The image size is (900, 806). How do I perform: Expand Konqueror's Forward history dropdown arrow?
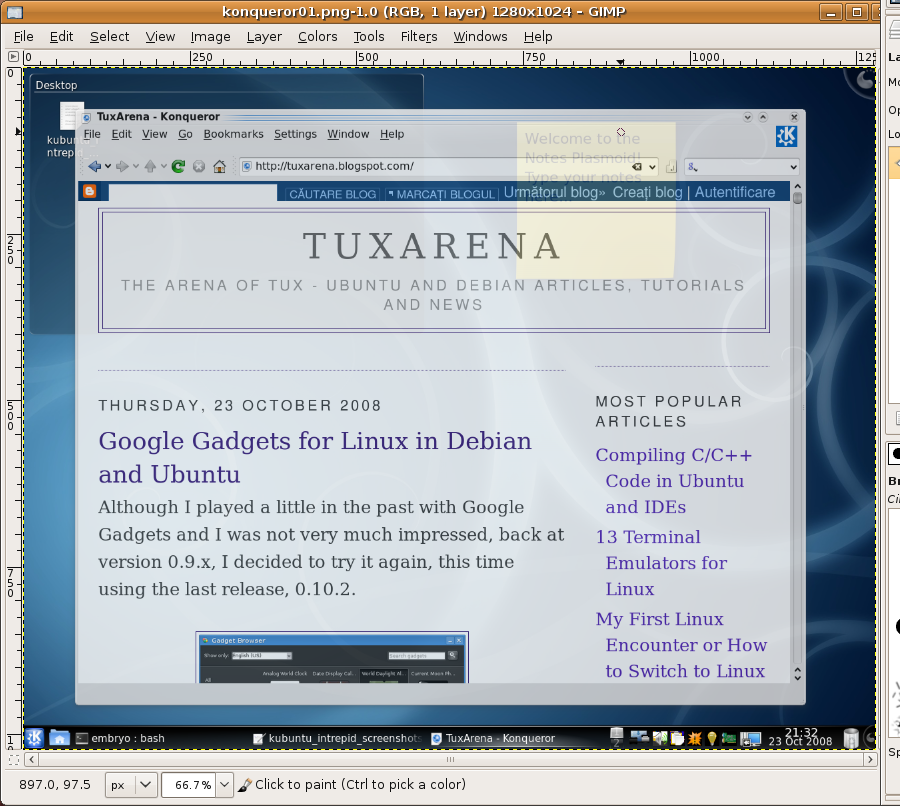click(x=135, y=166)
